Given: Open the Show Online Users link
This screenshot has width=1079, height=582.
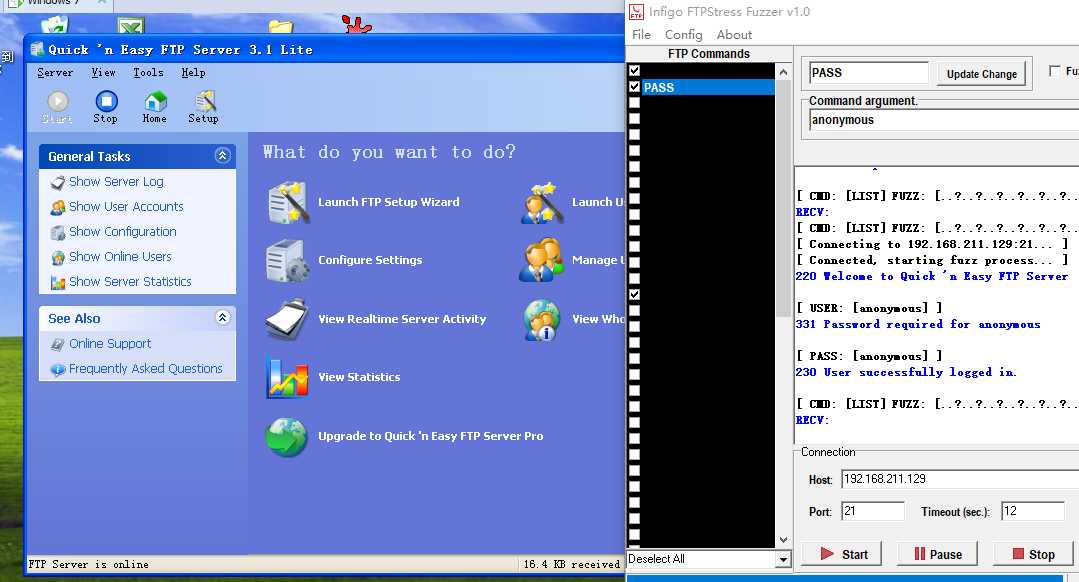Looking at the screenshot, I should point(120,257).
